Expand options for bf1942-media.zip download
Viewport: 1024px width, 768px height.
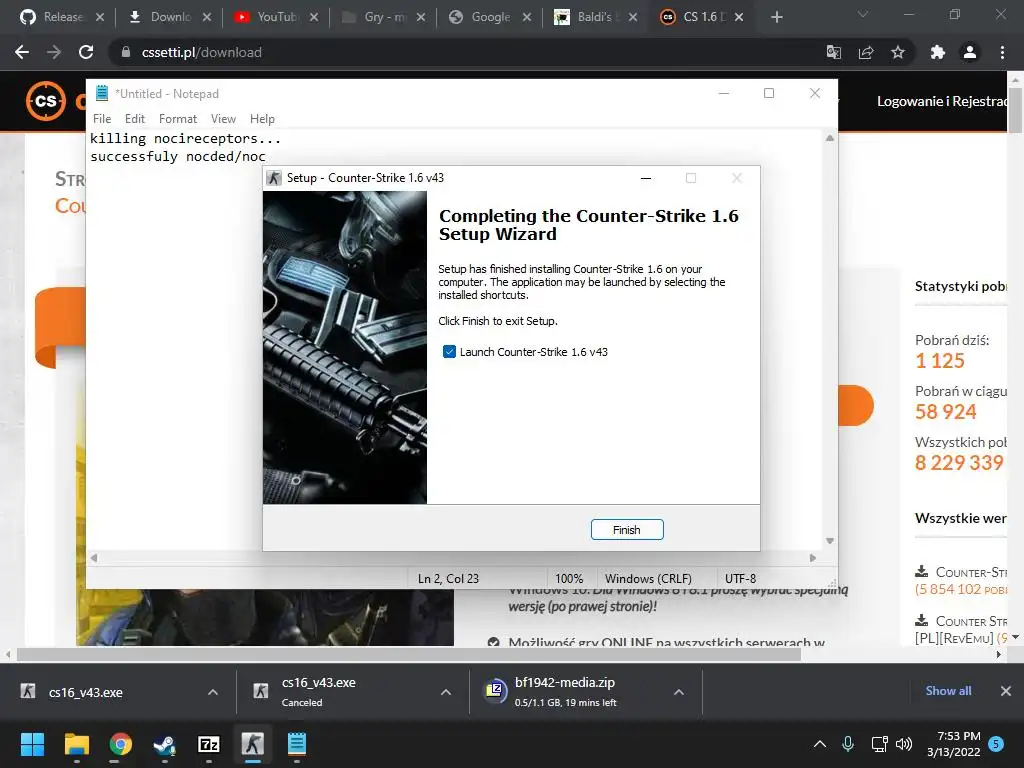[x=679, y=692]
